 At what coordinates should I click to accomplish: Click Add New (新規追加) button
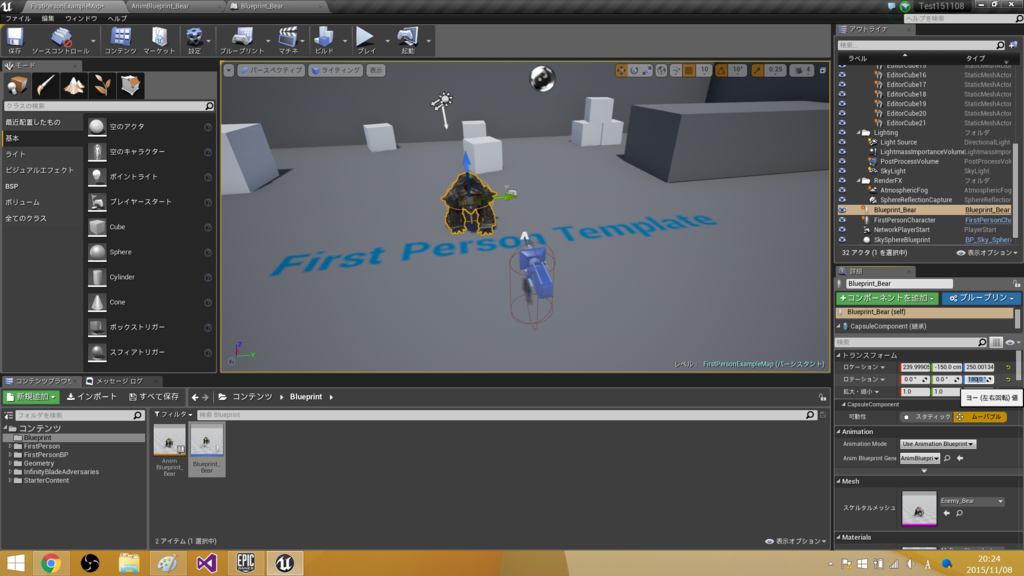click(31, 397)
